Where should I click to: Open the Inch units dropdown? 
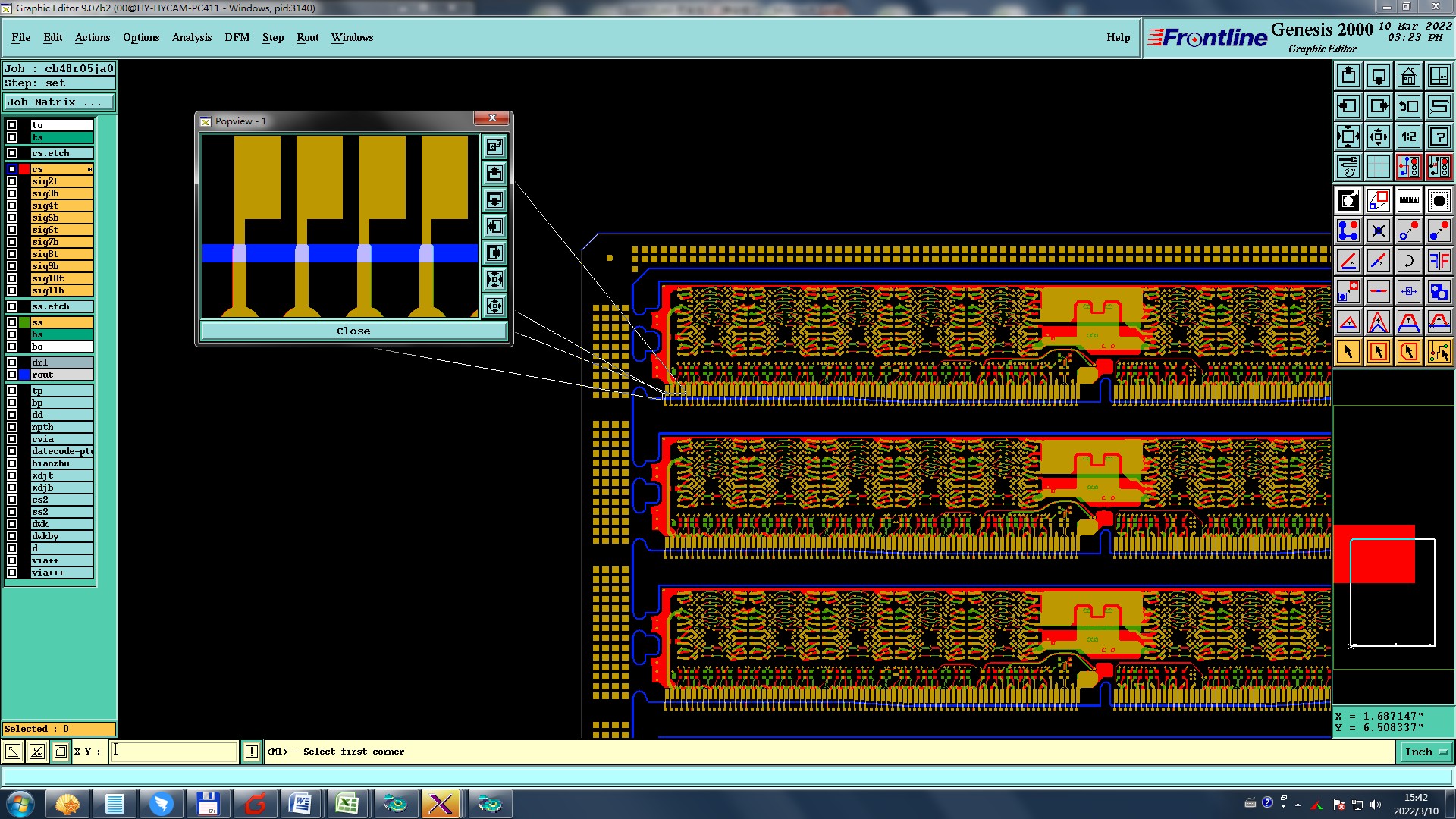pyautogui.click(x=1426, y=752)
